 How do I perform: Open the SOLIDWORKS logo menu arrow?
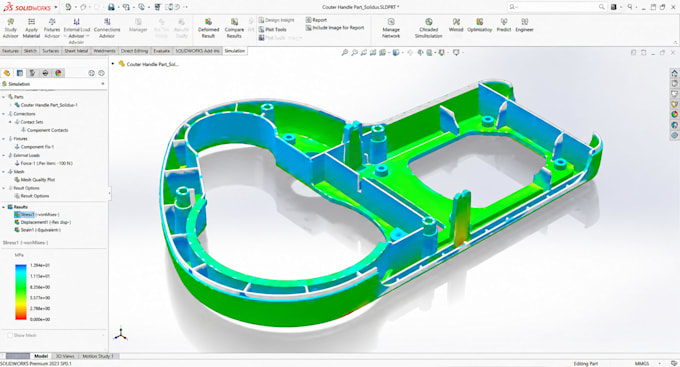56,7
